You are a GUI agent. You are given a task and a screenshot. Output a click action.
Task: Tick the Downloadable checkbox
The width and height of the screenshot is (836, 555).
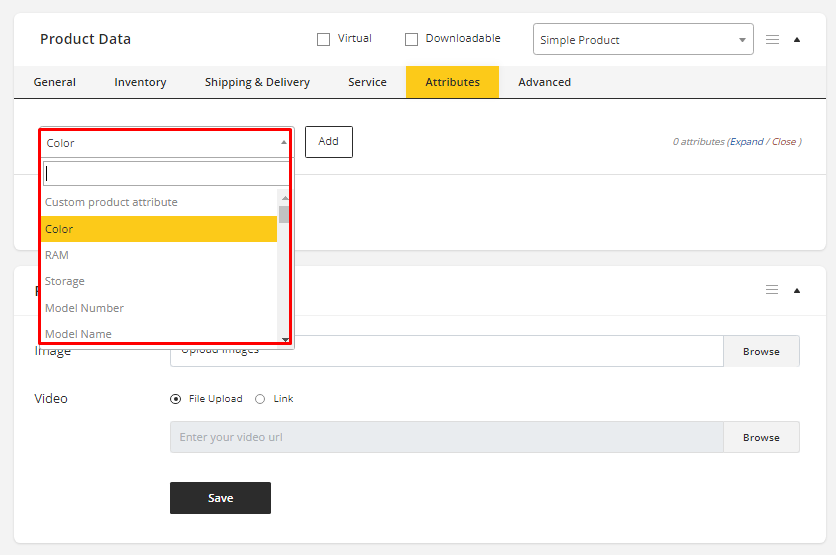tap(411, 39)
